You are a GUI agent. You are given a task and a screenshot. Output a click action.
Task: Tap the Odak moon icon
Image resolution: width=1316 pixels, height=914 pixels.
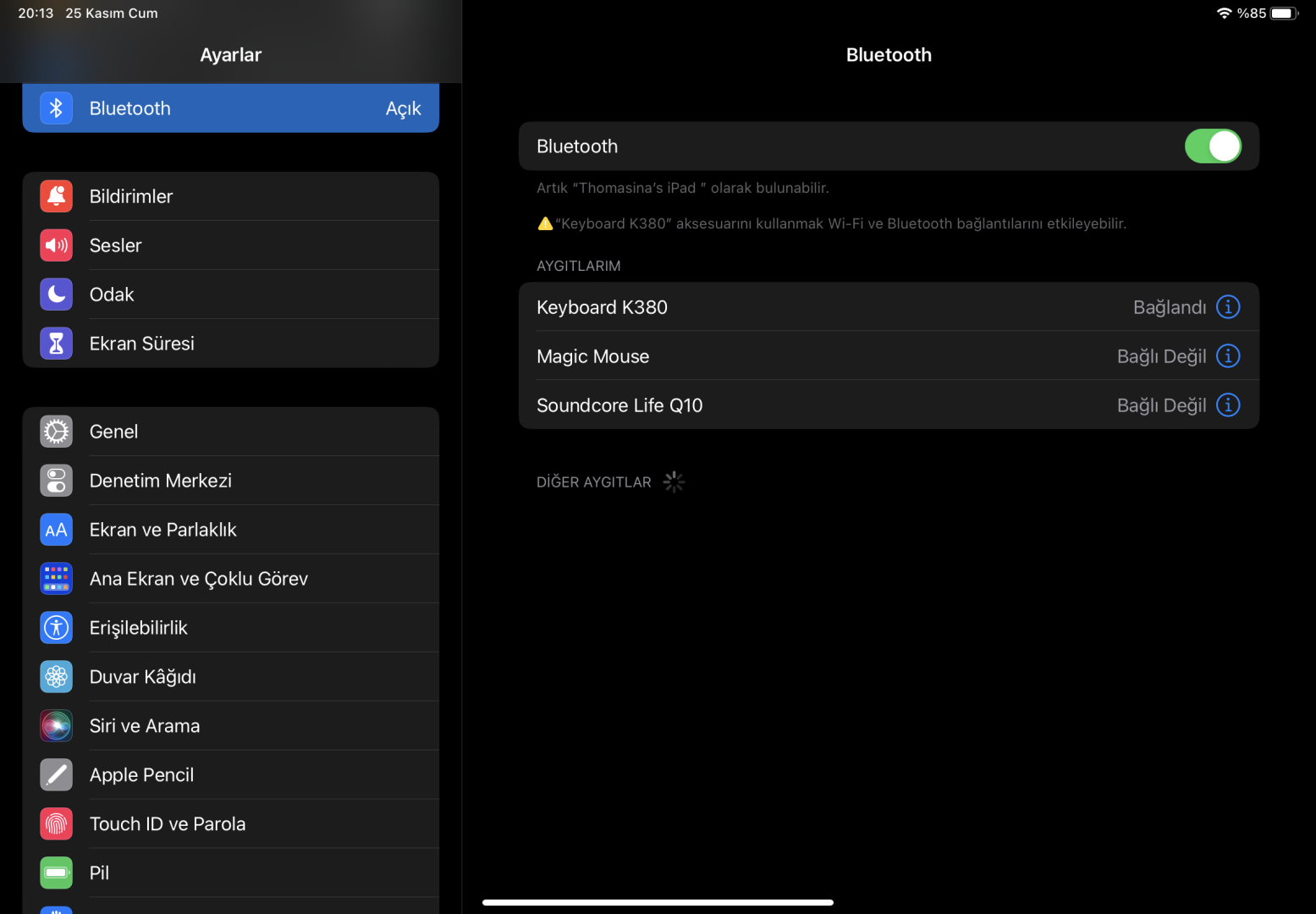click(x=56, y=295)
